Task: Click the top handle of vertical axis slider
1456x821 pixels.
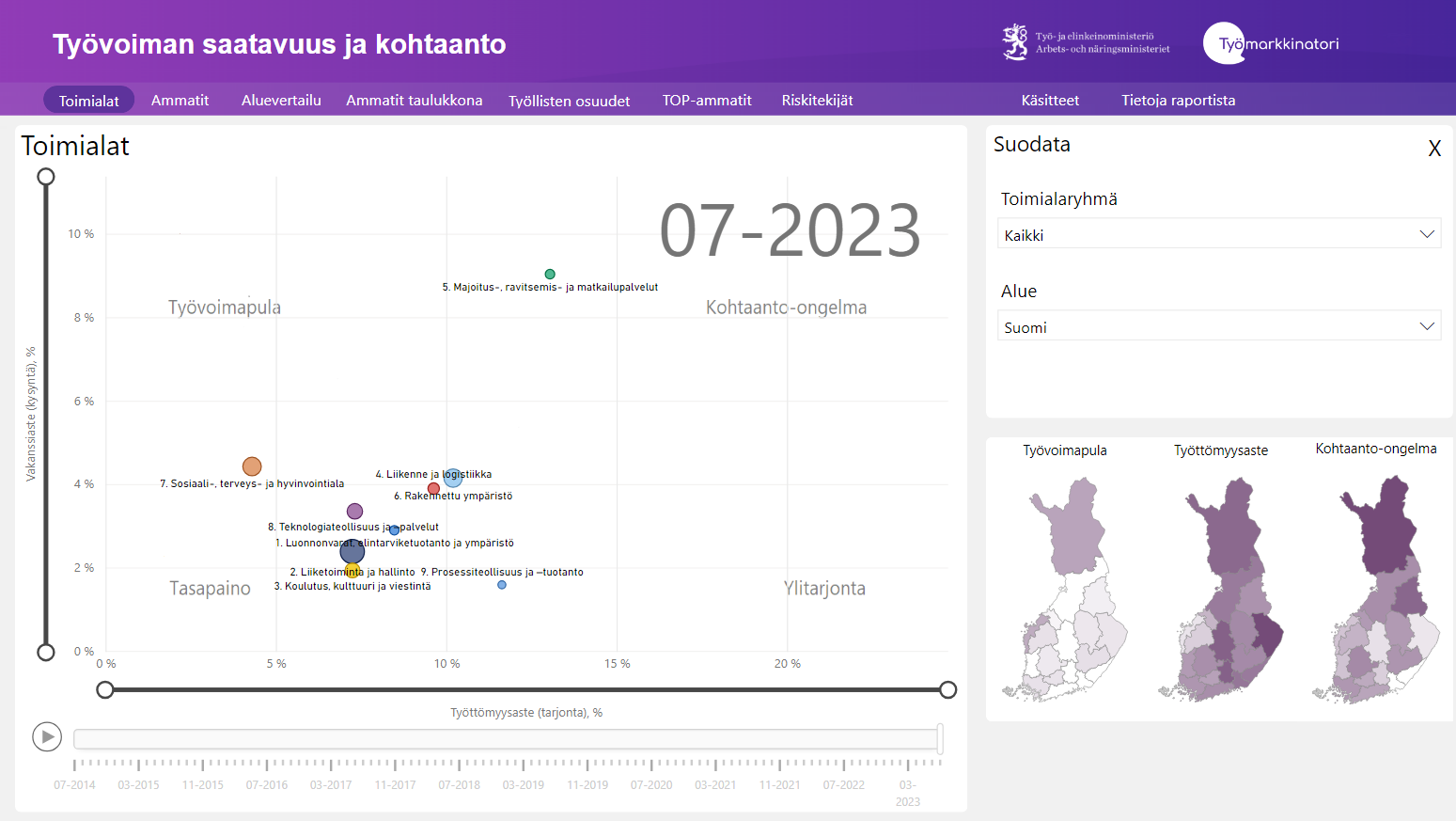Action: (x=46, y=177)
